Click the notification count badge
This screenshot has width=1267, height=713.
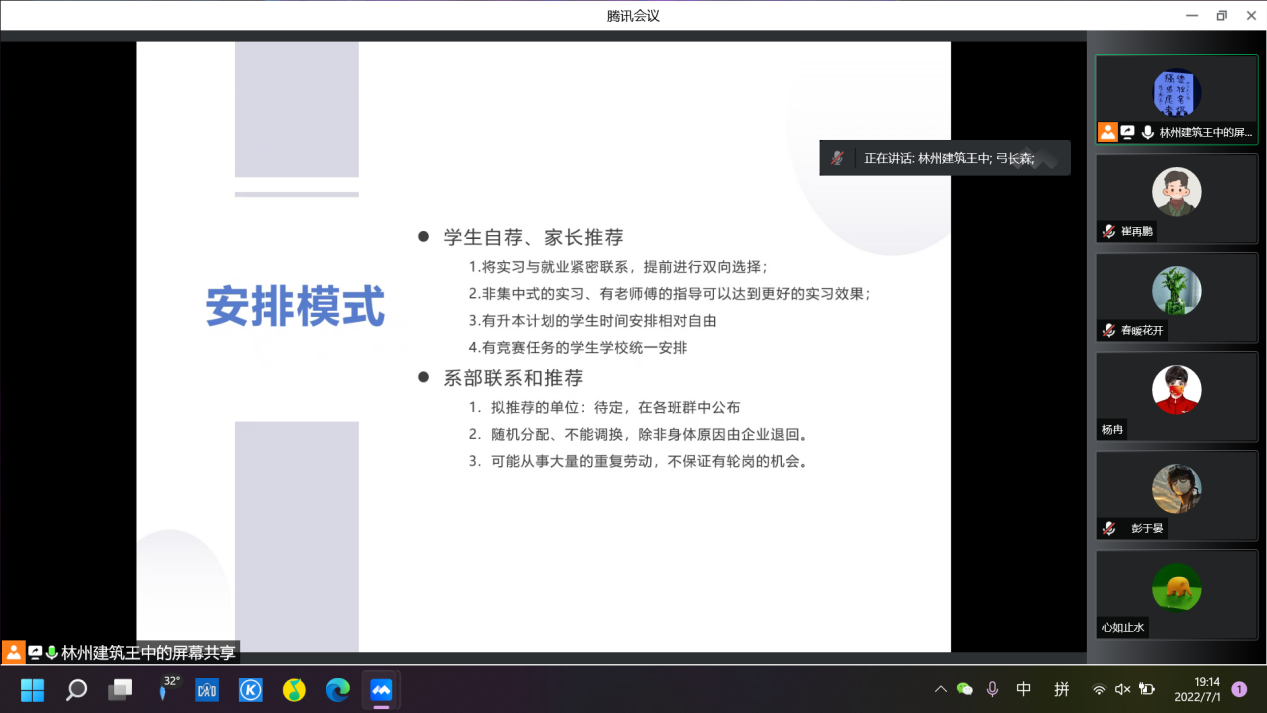pyautogui.click(x=1240, y=689)
